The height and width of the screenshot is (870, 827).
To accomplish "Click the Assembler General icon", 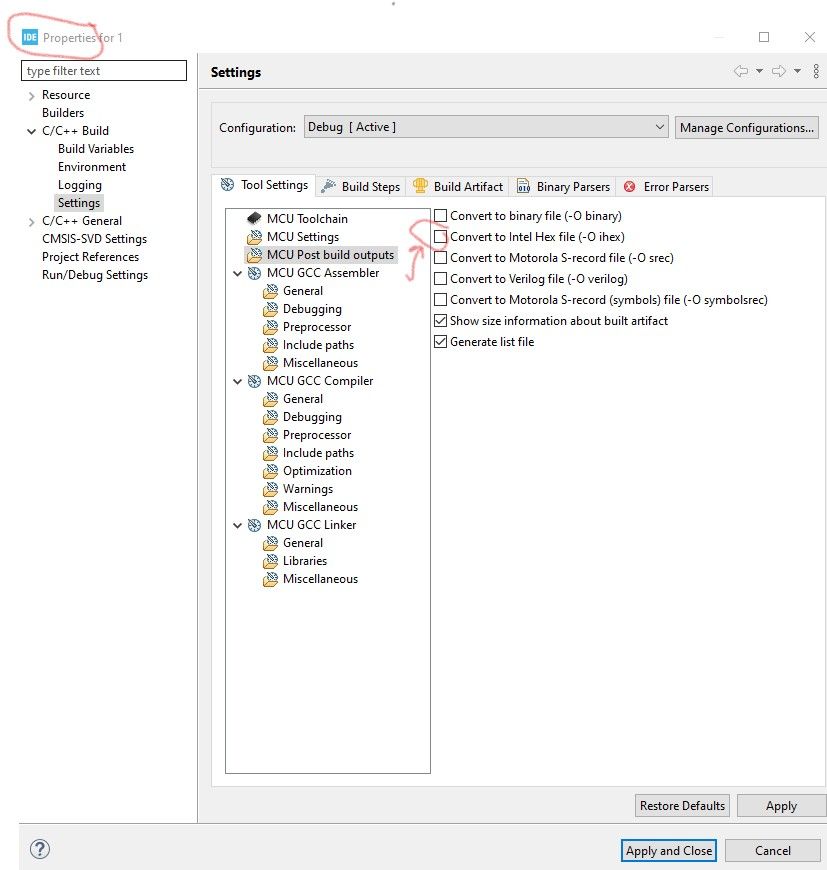I will (271, 291).
